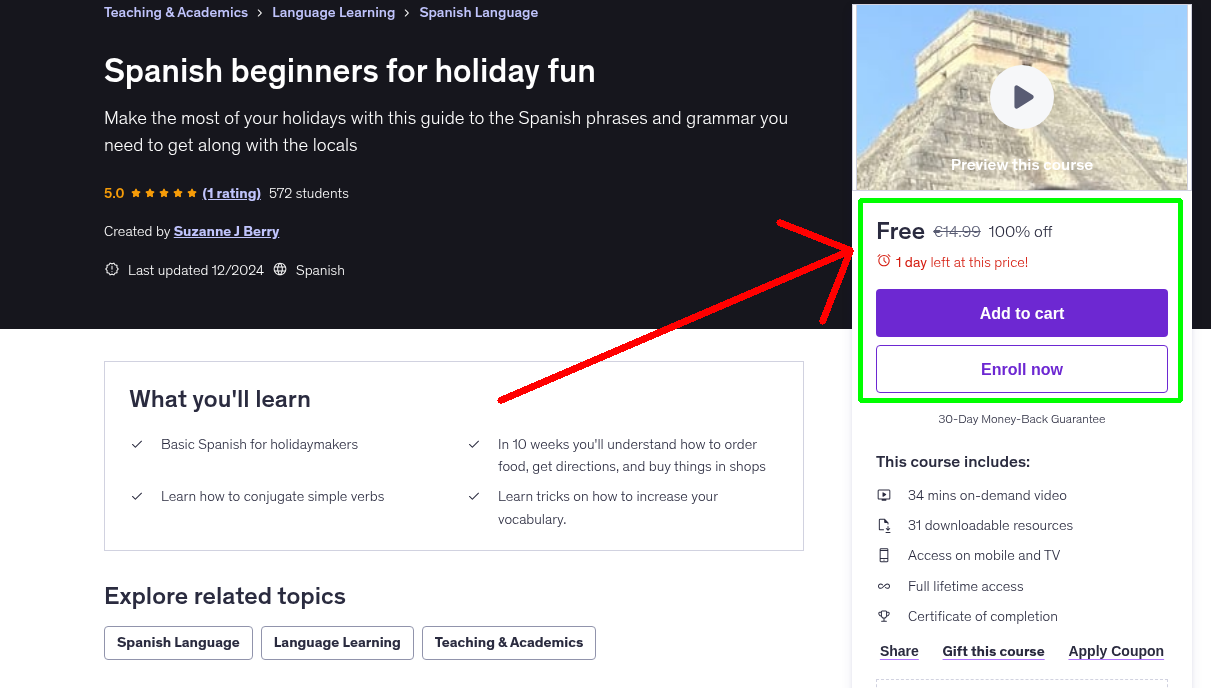1211x688 pixels.
Task: Play the course preview video
Action: pyautogui.click(x=1022, y=97)
